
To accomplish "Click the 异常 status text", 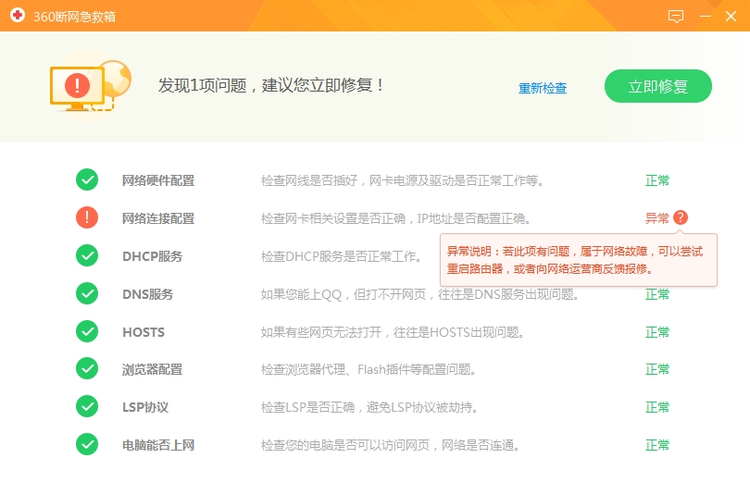I will [657, 218].
